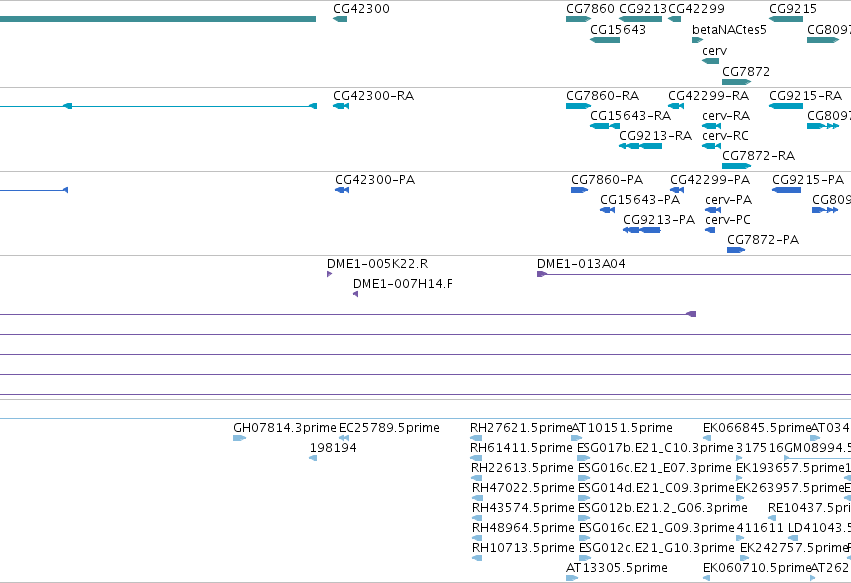
Task: Click the betaNACtes5 gene label
Action: [x=729, y=29]
